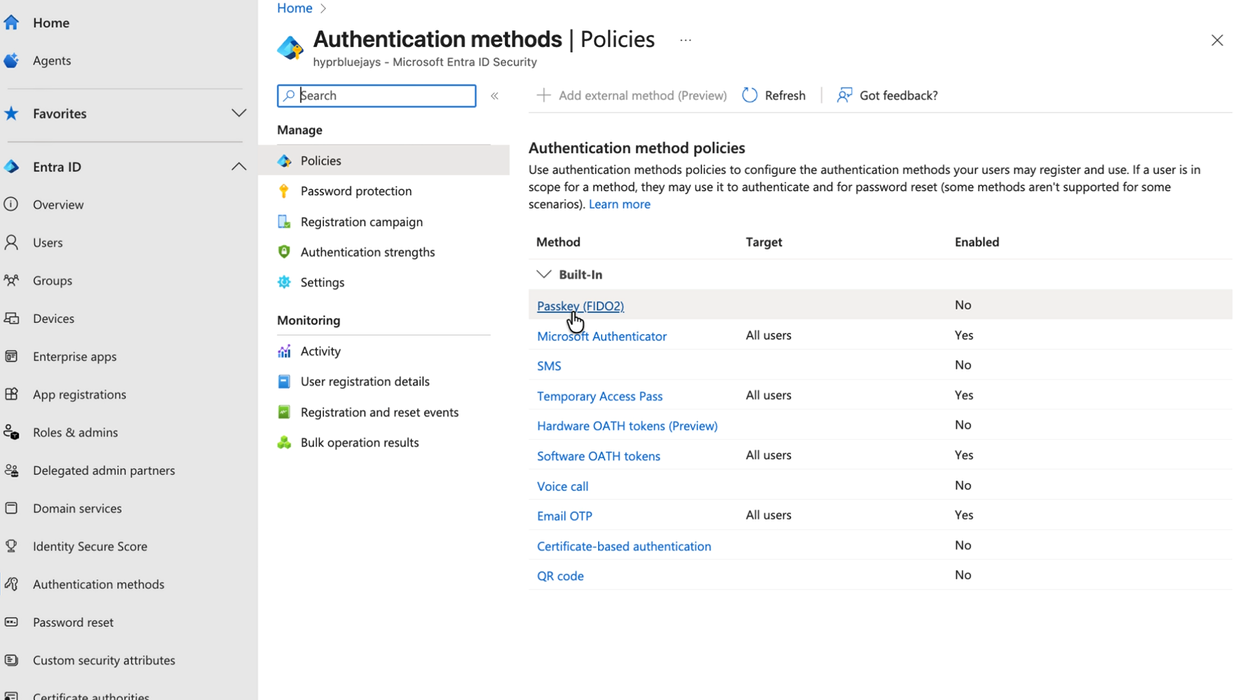Collapse the Entra ID navigation section
Screen dimensions: 1245x700
point(238,167)
